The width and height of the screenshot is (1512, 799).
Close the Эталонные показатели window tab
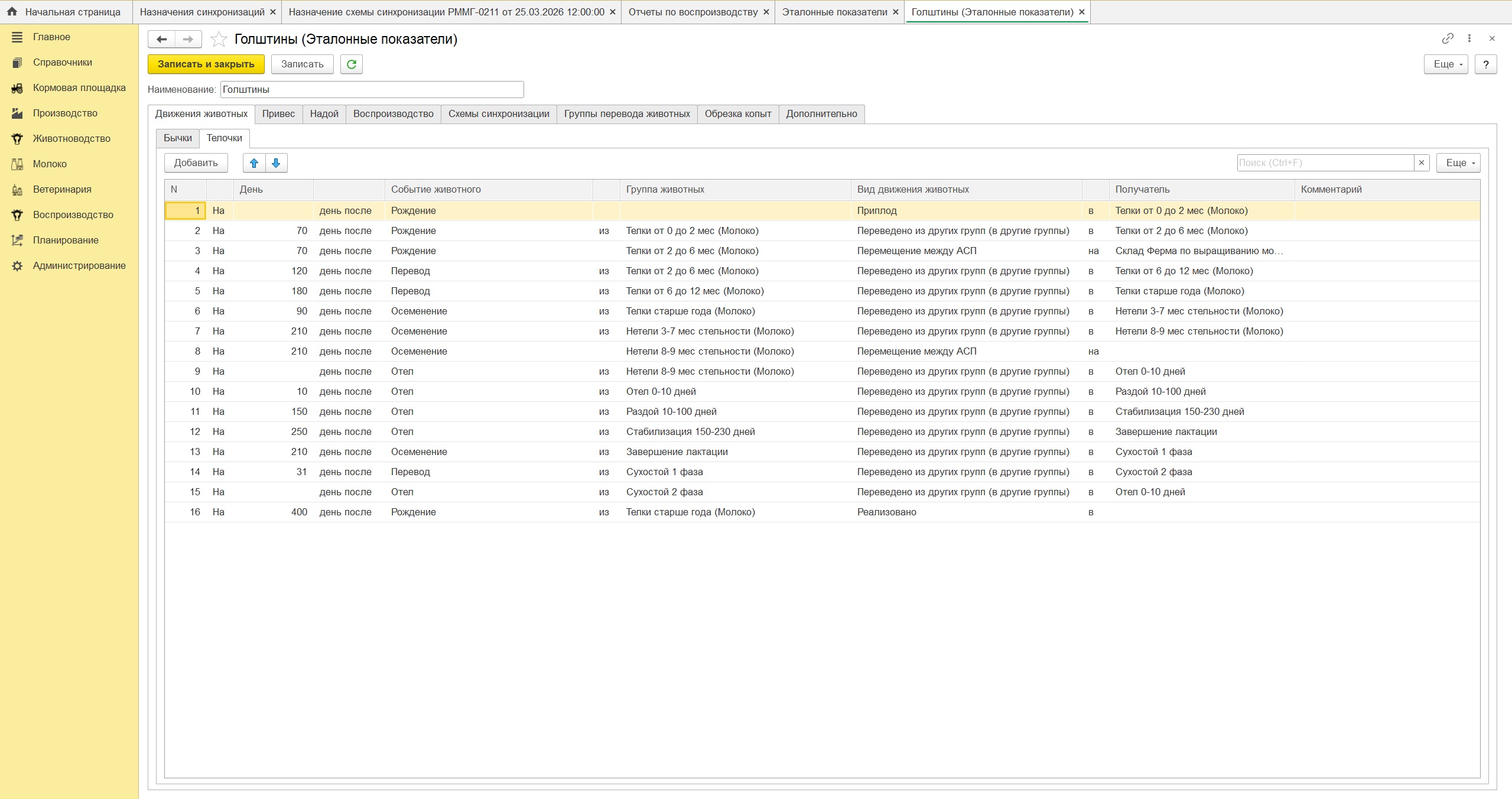(x=896, y=12)
